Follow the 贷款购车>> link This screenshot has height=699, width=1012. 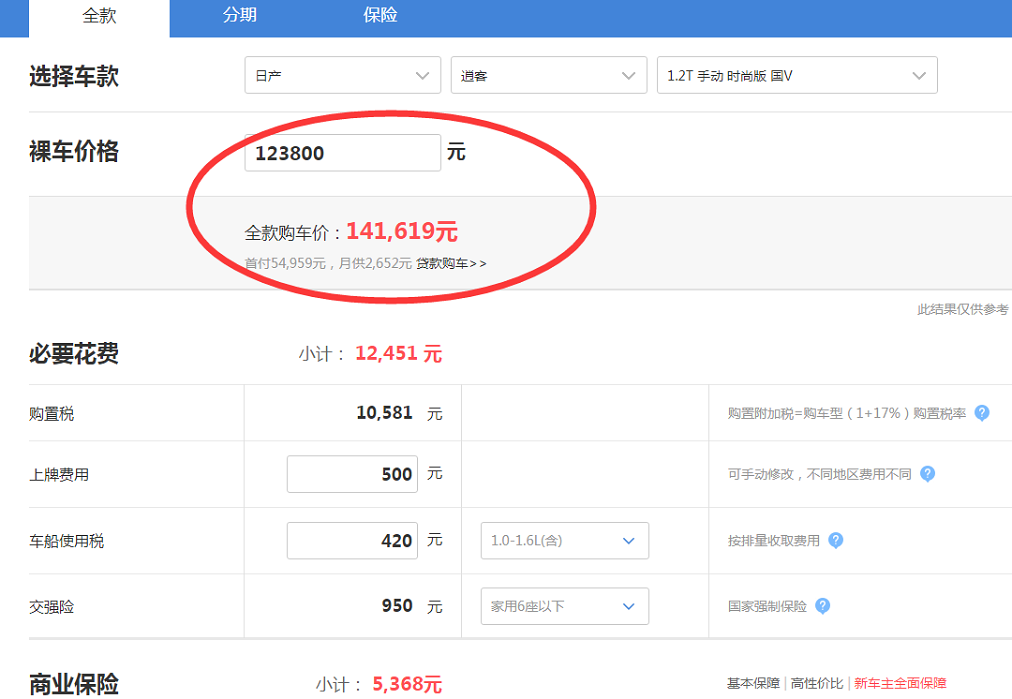tap(451, 263)
